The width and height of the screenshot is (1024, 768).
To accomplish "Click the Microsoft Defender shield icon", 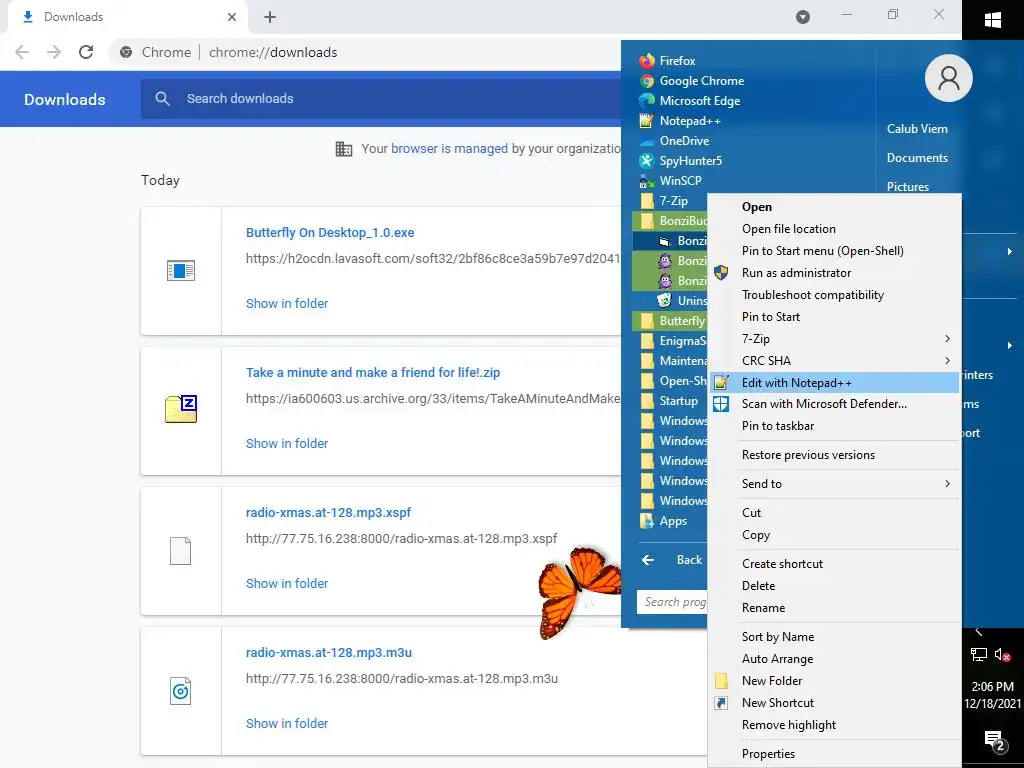I will click(x=721, y=404).
